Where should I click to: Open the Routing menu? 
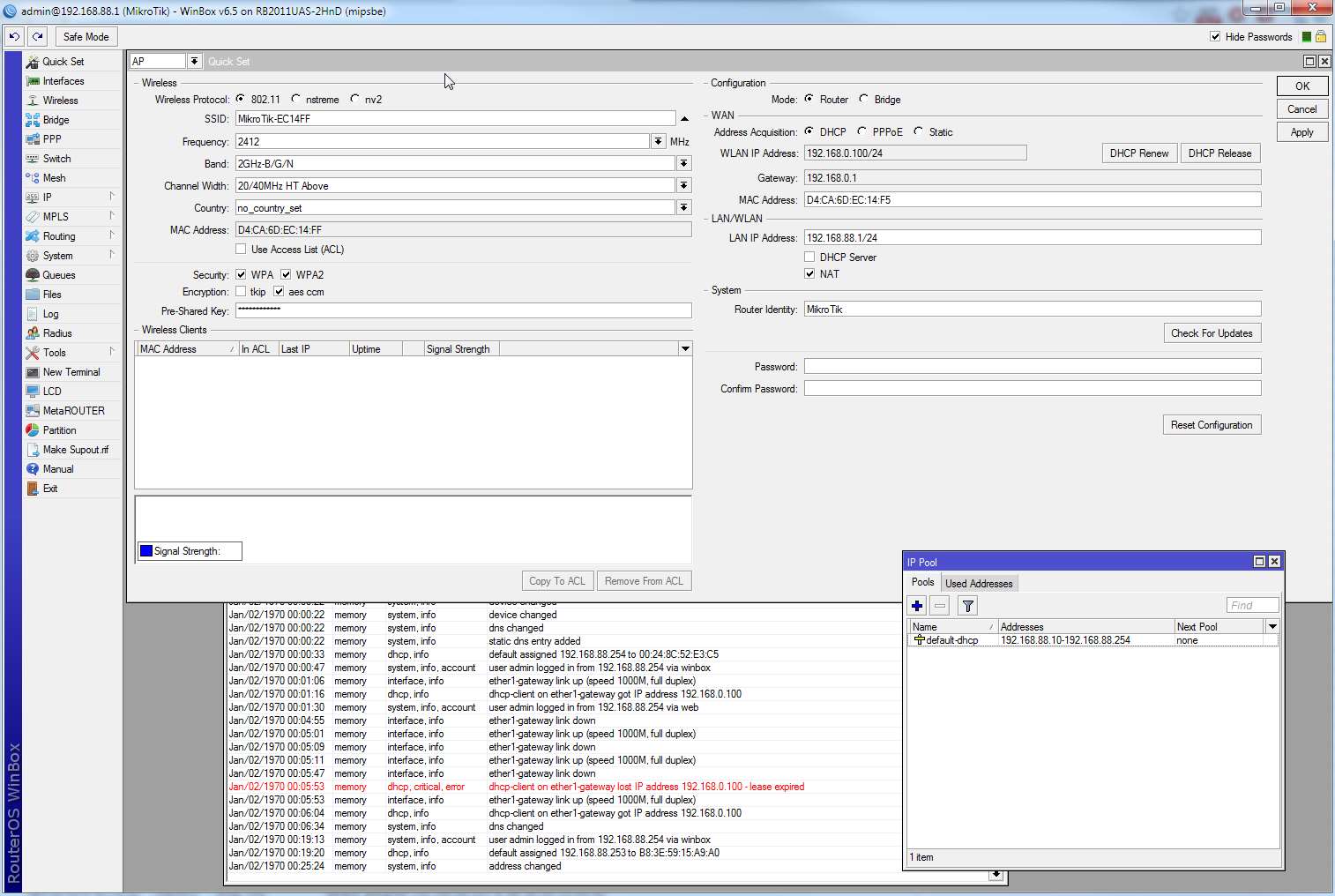click(56, 235)
